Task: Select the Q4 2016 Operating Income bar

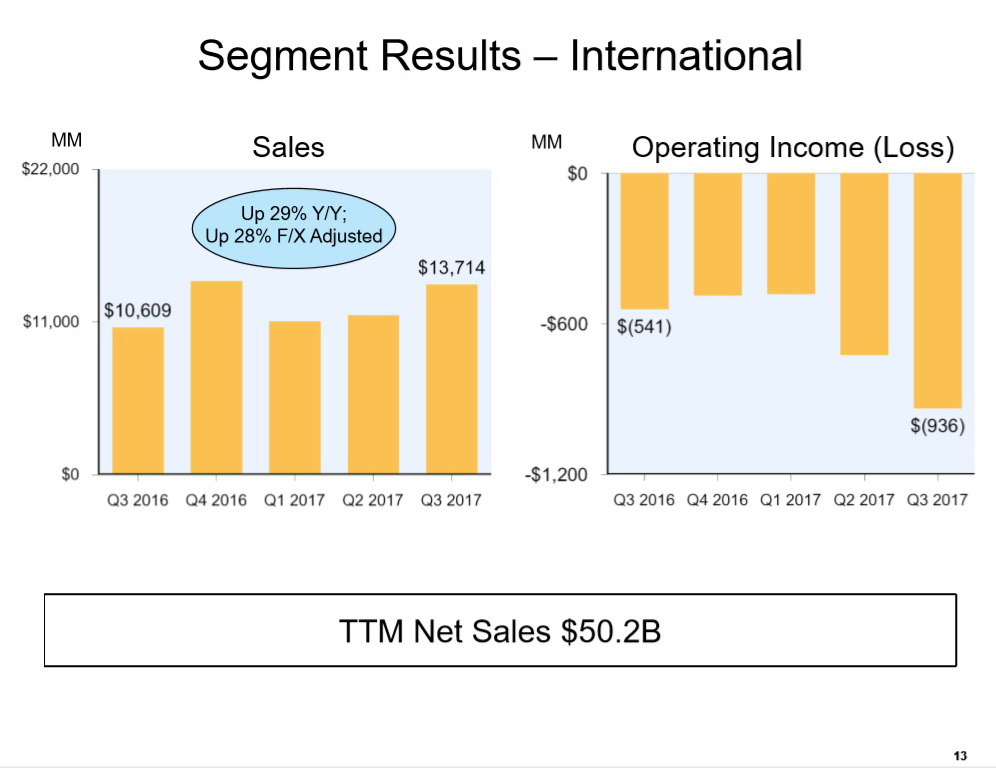Action: [x=719, y=234]
